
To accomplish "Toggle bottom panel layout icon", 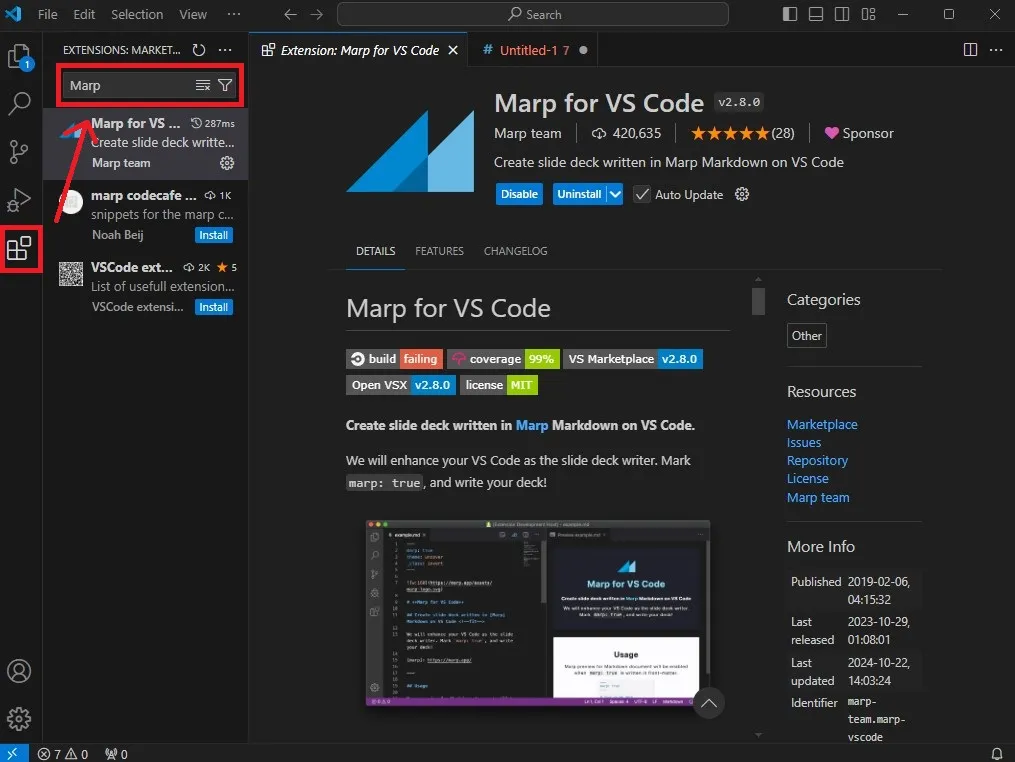I will 816,14.
